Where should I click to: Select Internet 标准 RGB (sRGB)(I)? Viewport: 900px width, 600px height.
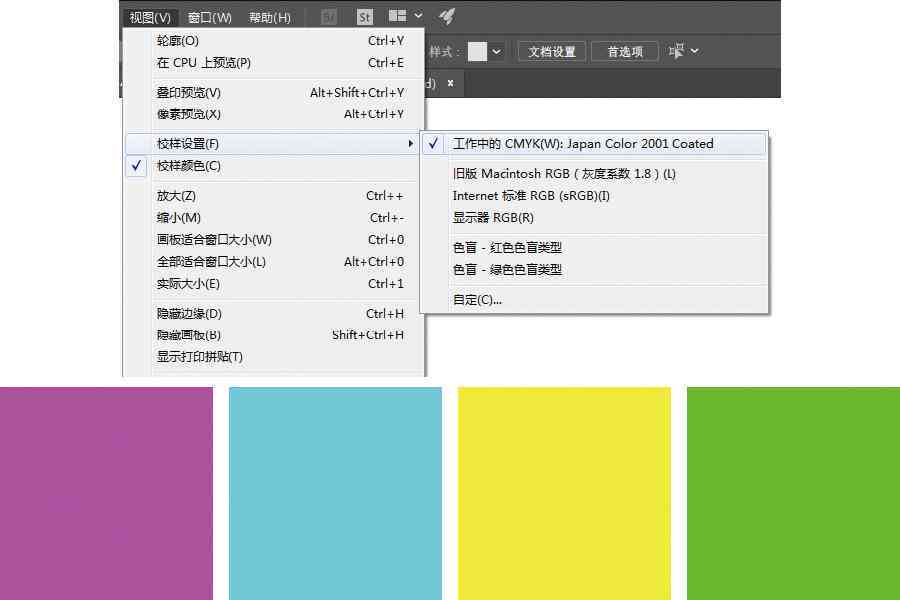click(x=594, y=196)
